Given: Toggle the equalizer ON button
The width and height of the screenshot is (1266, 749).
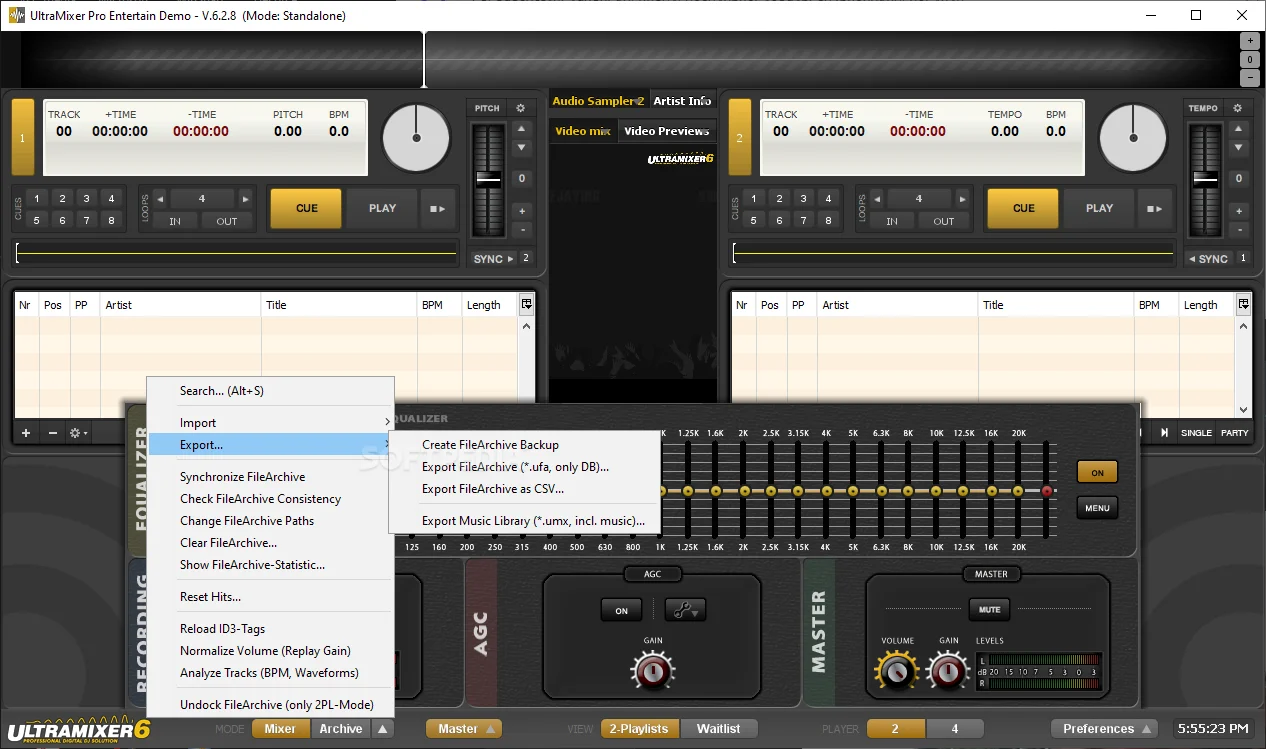Looking at the screenshot, I should [x=1097, y=473].
